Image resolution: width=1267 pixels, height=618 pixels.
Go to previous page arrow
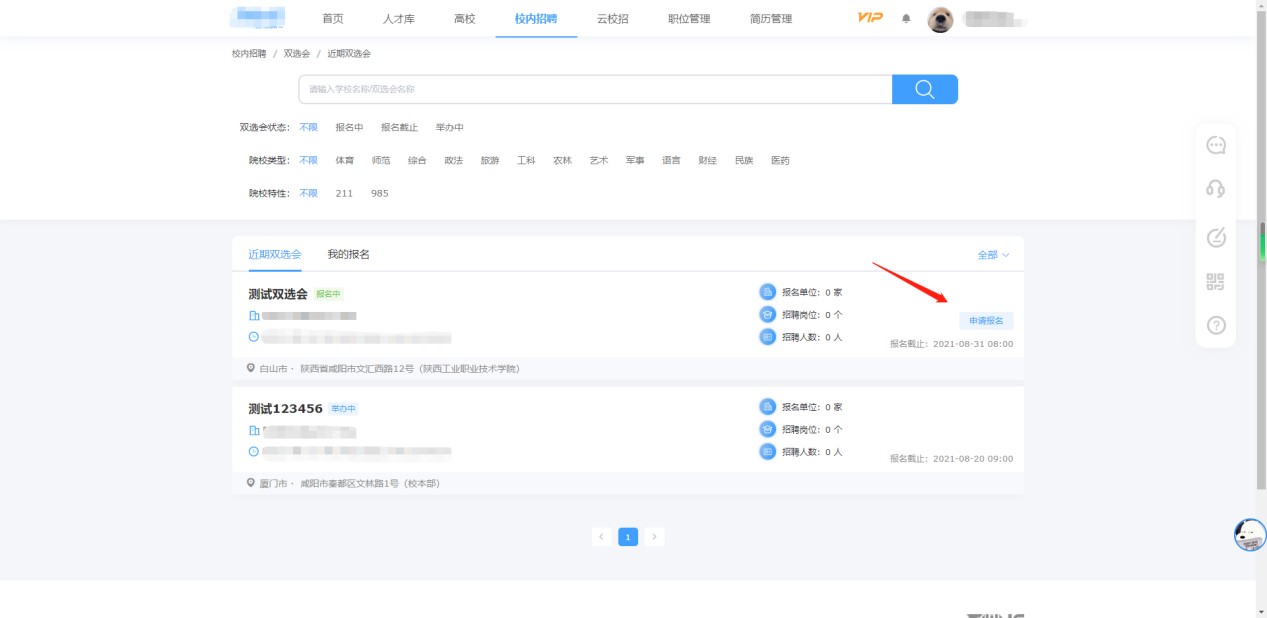point(601,537)
